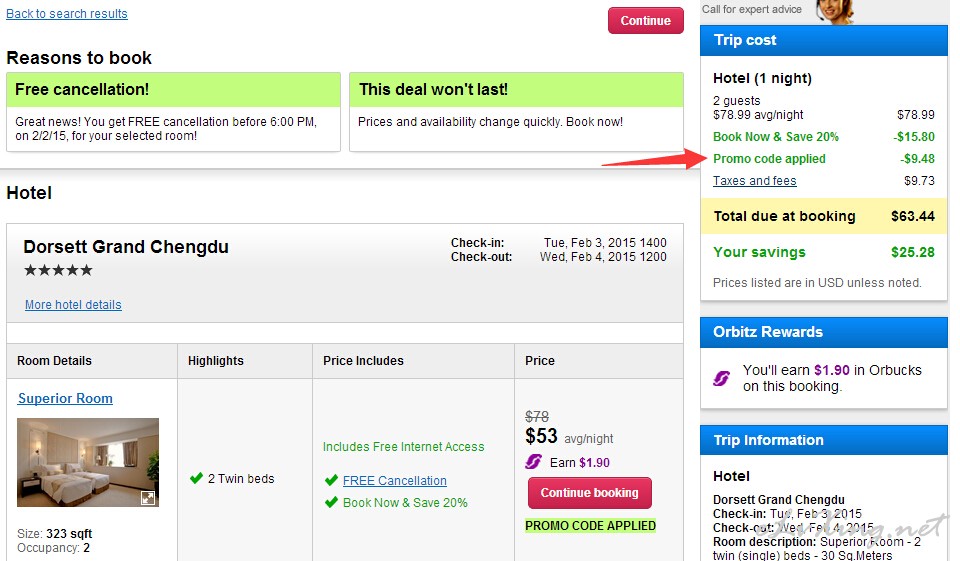The image size is (960, 561).
Task: Click checkmark beside FREE Cancellation
Action: [331, 480]
